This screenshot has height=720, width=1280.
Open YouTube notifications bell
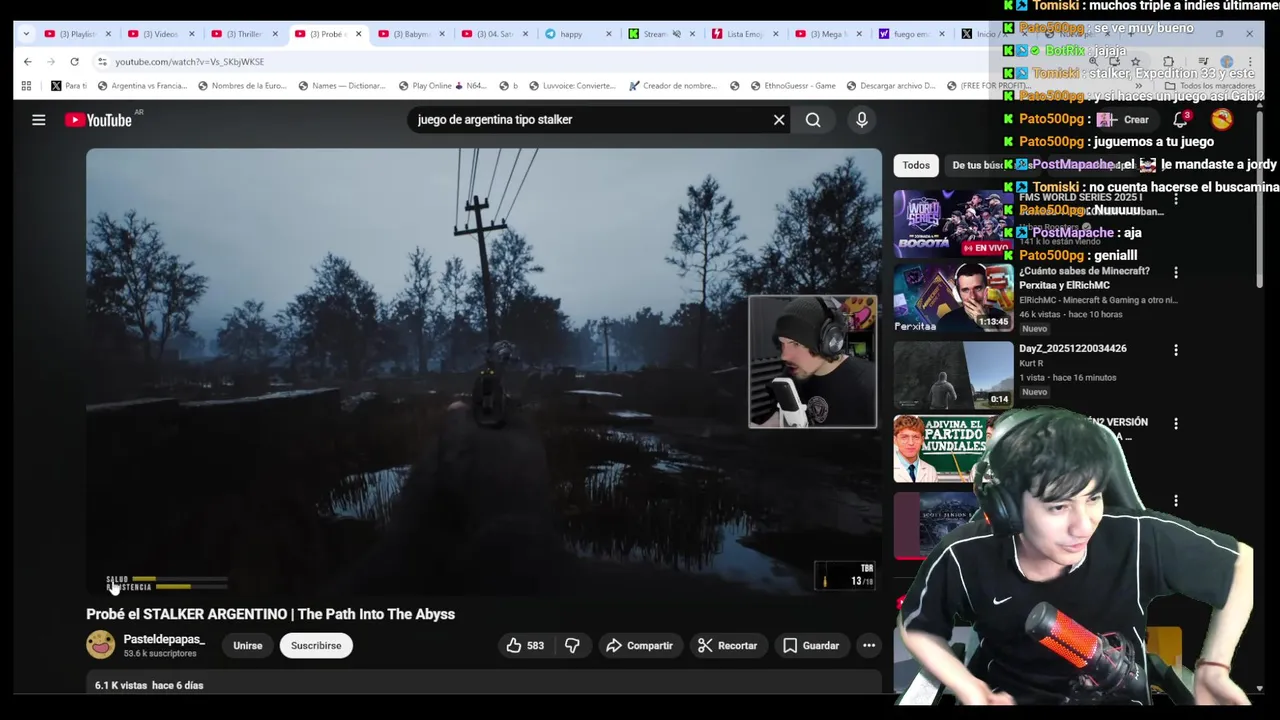pos(1181,120)
